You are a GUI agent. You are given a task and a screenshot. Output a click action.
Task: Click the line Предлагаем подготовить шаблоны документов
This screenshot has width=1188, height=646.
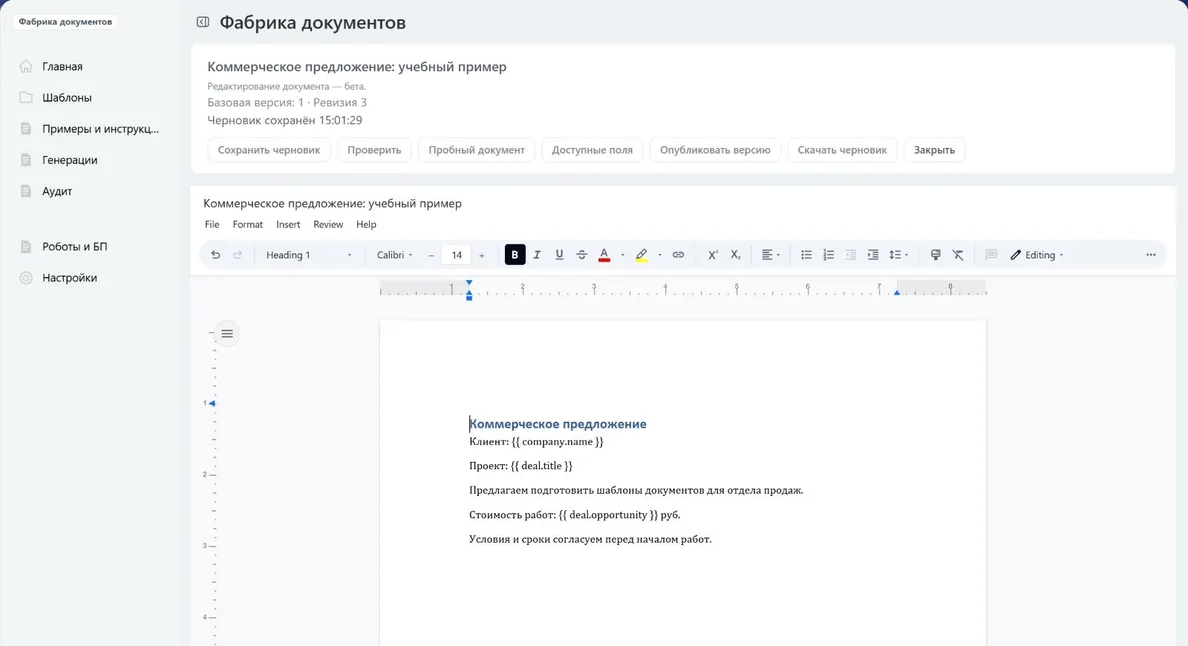[636, 490]
